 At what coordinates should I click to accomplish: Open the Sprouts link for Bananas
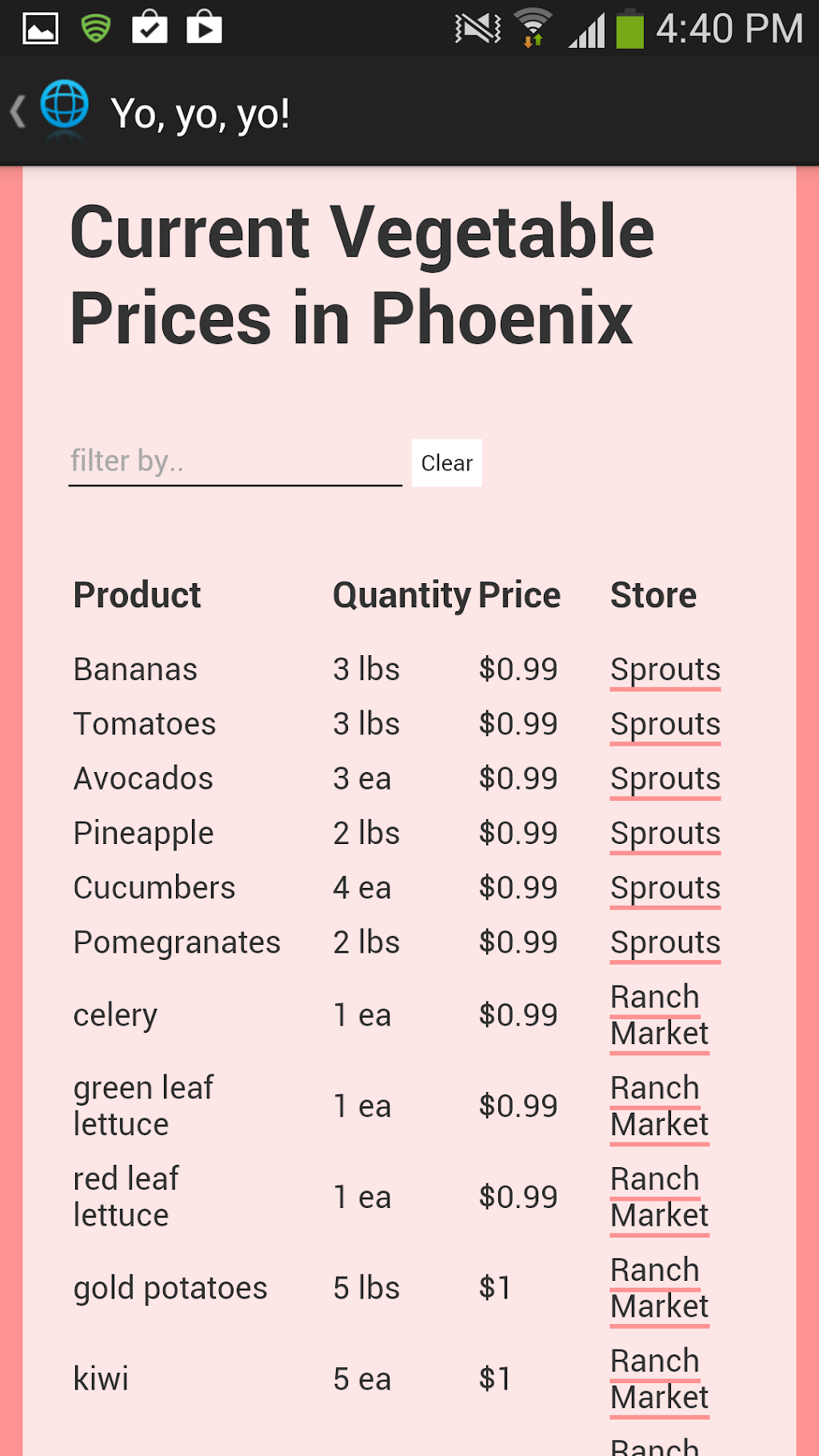(x=665, y=670)
